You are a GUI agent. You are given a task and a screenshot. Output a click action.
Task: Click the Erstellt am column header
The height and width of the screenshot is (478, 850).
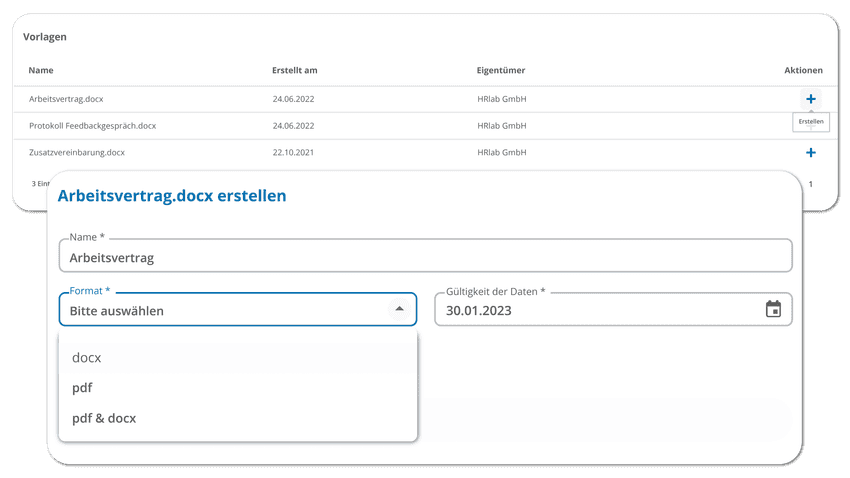coord(294,70)
